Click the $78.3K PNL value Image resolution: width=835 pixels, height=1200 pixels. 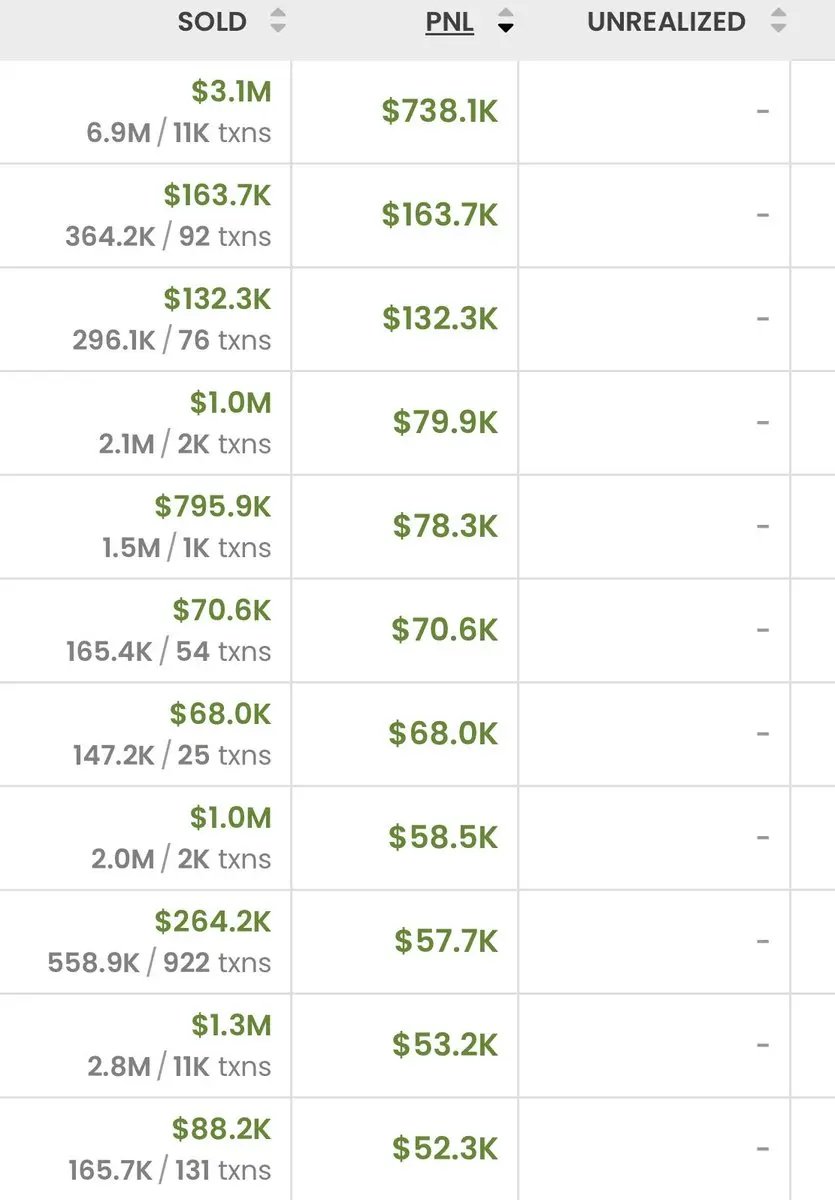[445, 526]
